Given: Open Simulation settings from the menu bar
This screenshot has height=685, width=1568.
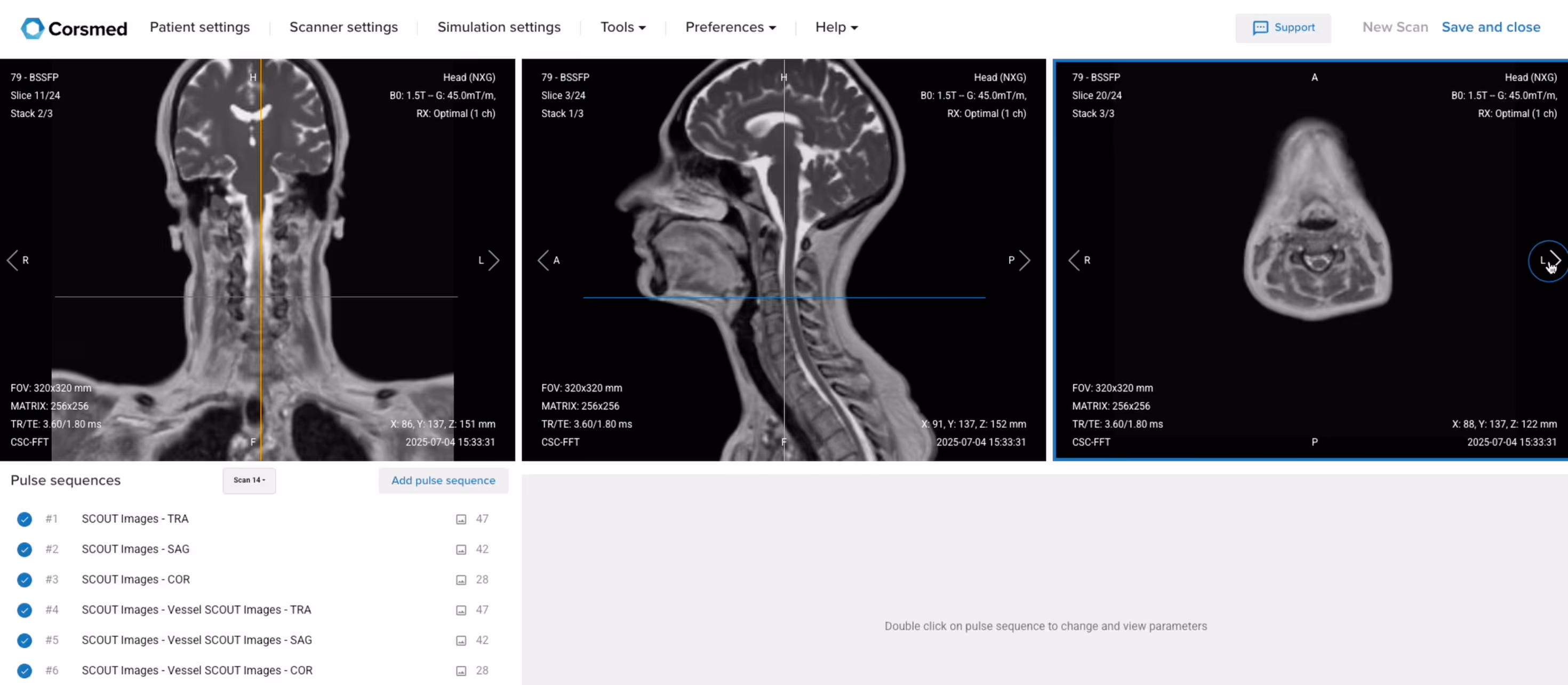Looking at the screenshot, I should pyautogui.click(x=499, y=27).
